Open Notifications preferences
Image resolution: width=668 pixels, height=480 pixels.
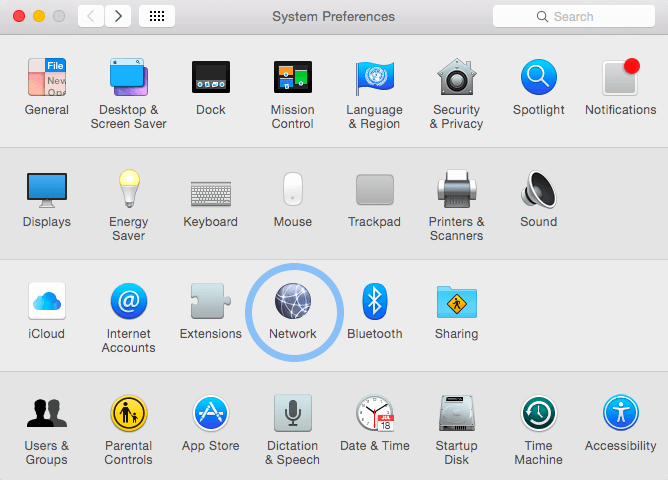pyautogui.click(x=620, y=79)
